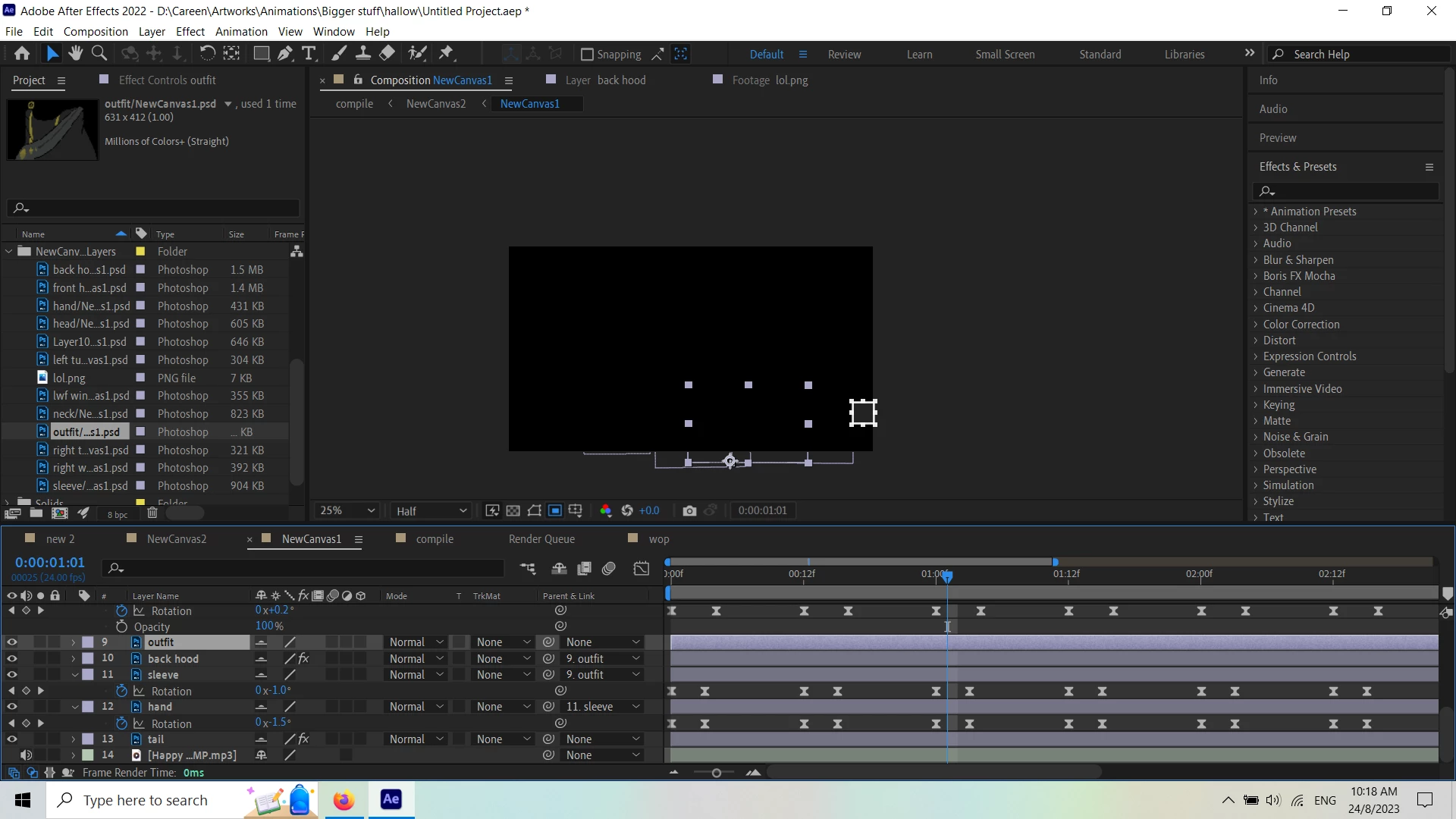Switch to the compile timeline tab
The width and height of the screenshot is (1456, 819).
tap(434, 539)
